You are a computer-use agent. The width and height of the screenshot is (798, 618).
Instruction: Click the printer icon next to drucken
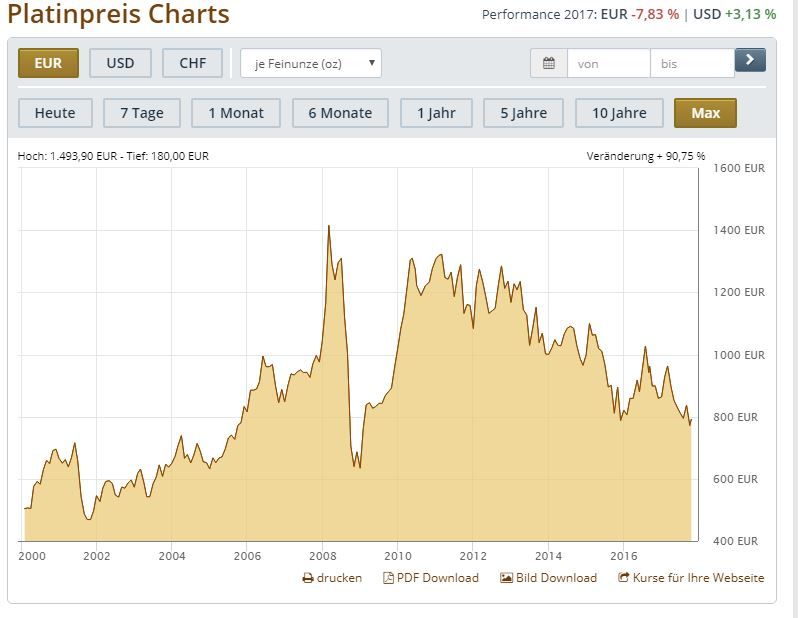point(308,578)
